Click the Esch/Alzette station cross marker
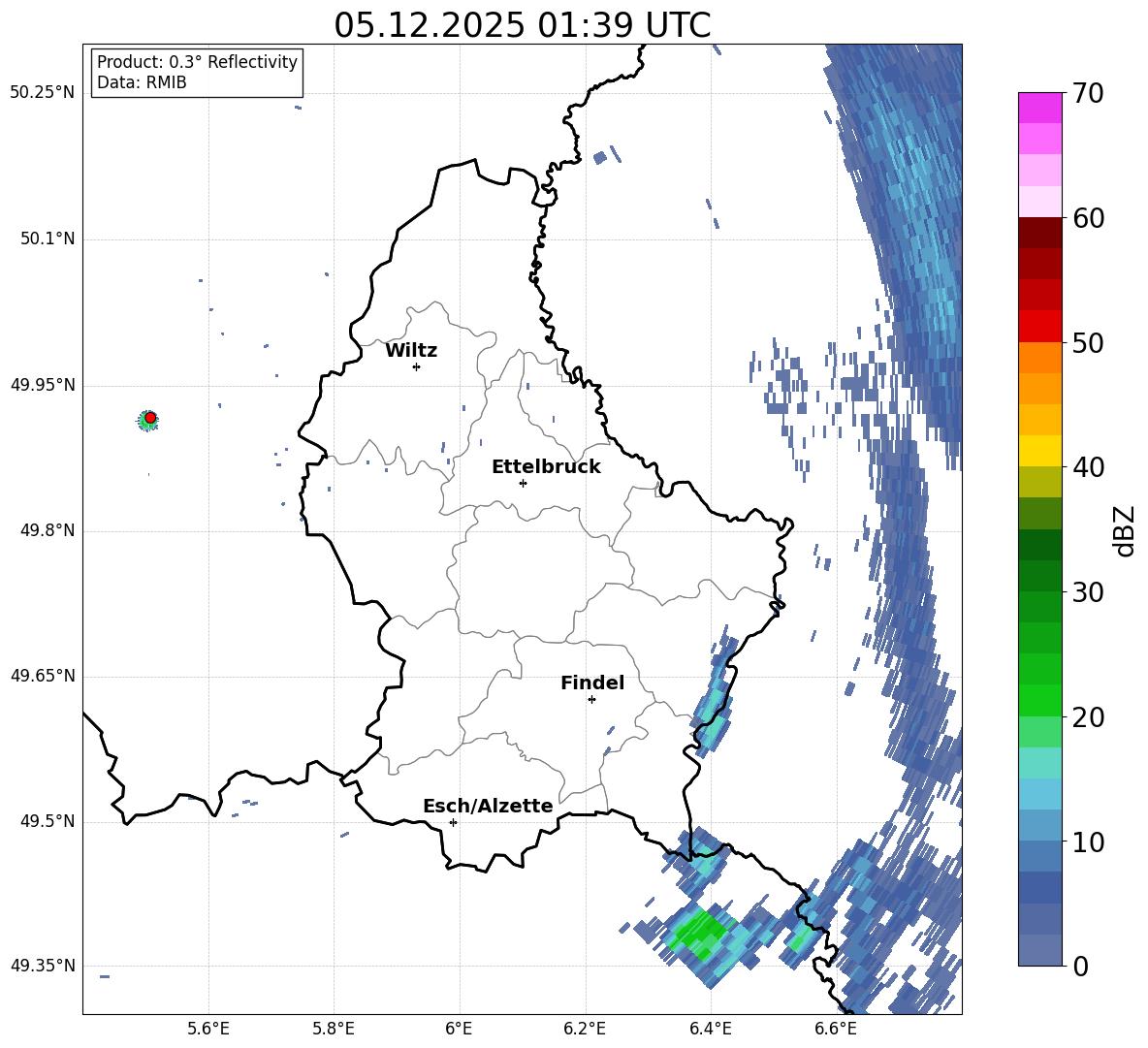1148x1048 pixels. [x=453, y=822]
